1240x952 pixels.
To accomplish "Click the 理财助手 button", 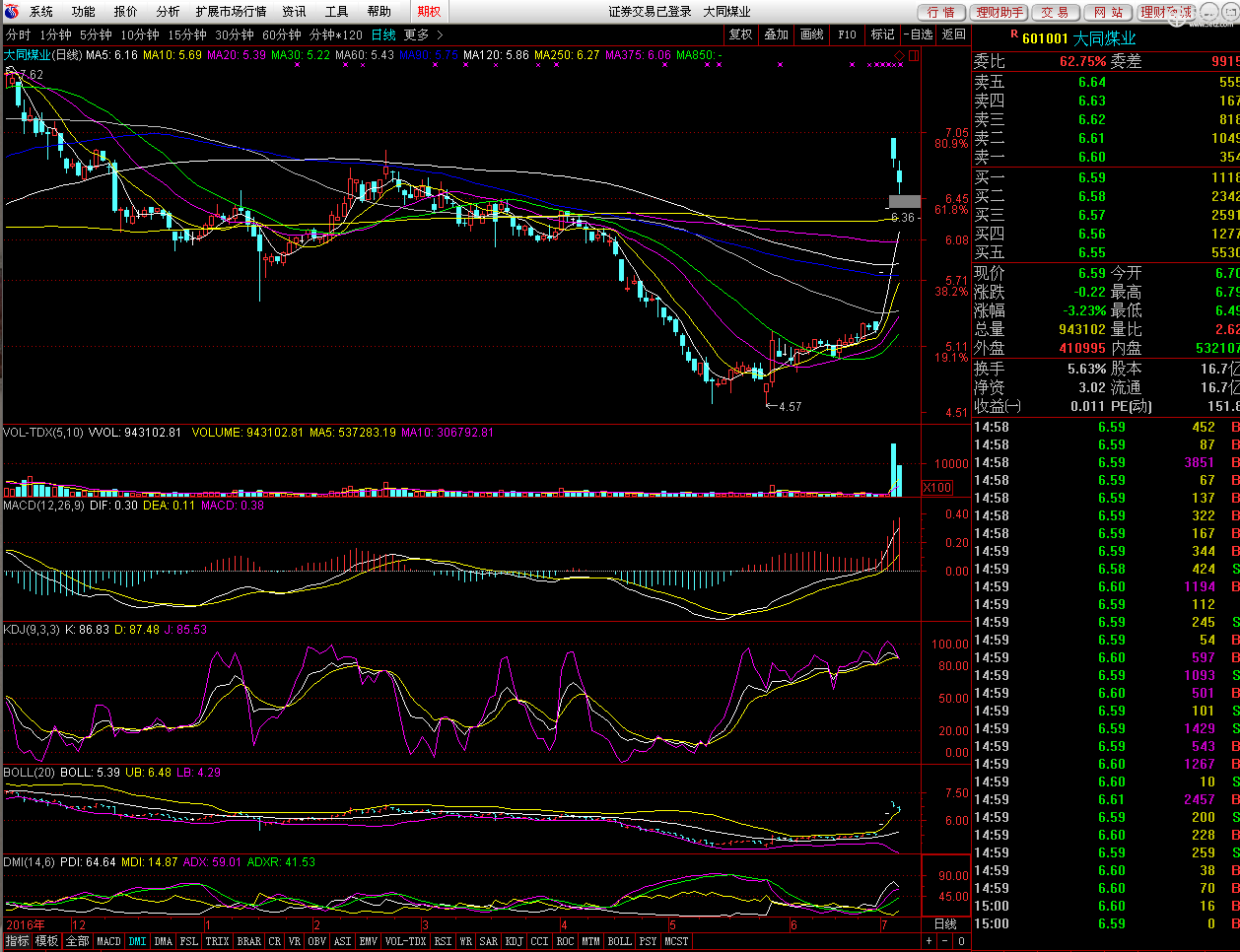I will click(x=999, y=12).
